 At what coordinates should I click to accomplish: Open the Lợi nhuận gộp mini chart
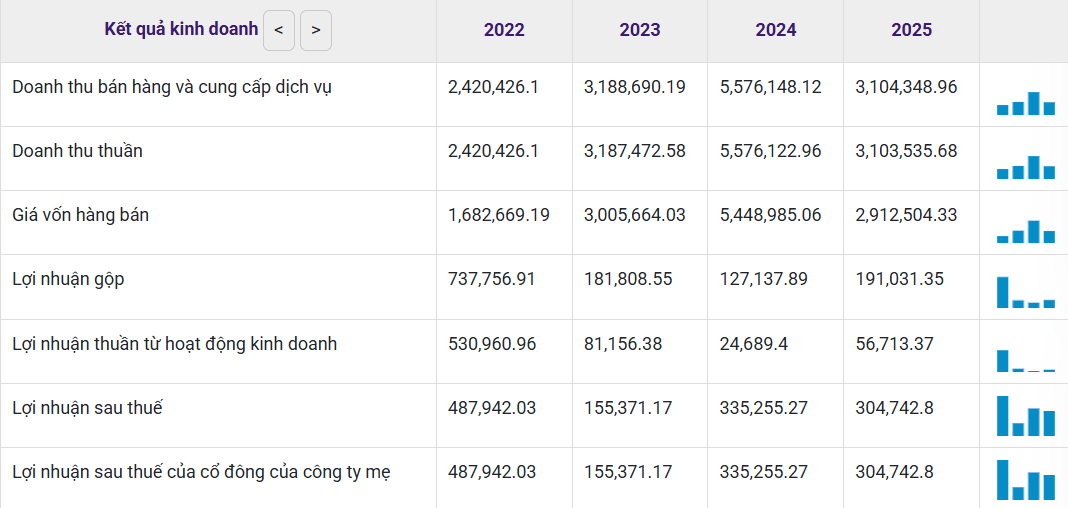(1026, 292)
